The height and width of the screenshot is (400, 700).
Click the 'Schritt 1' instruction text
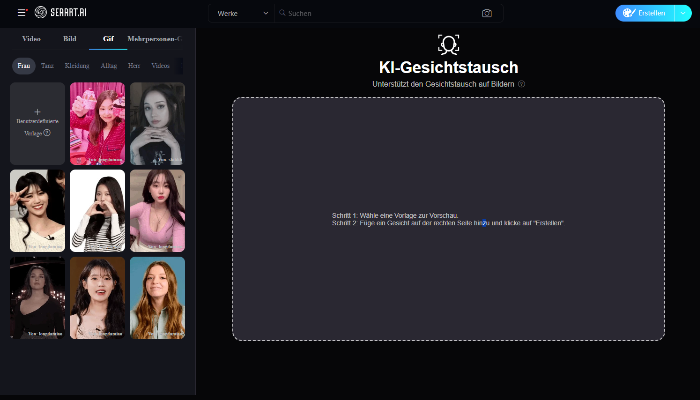pyautogui.click(x=395, y=216)
